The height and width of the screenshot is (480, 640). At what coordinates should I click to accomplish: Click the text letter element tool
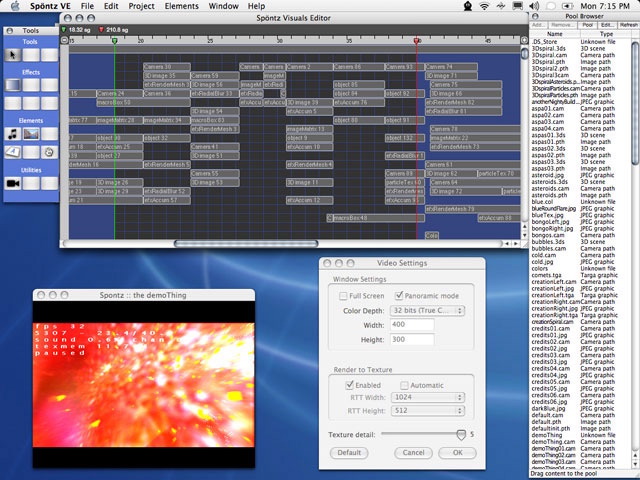[x=13, y=151]
